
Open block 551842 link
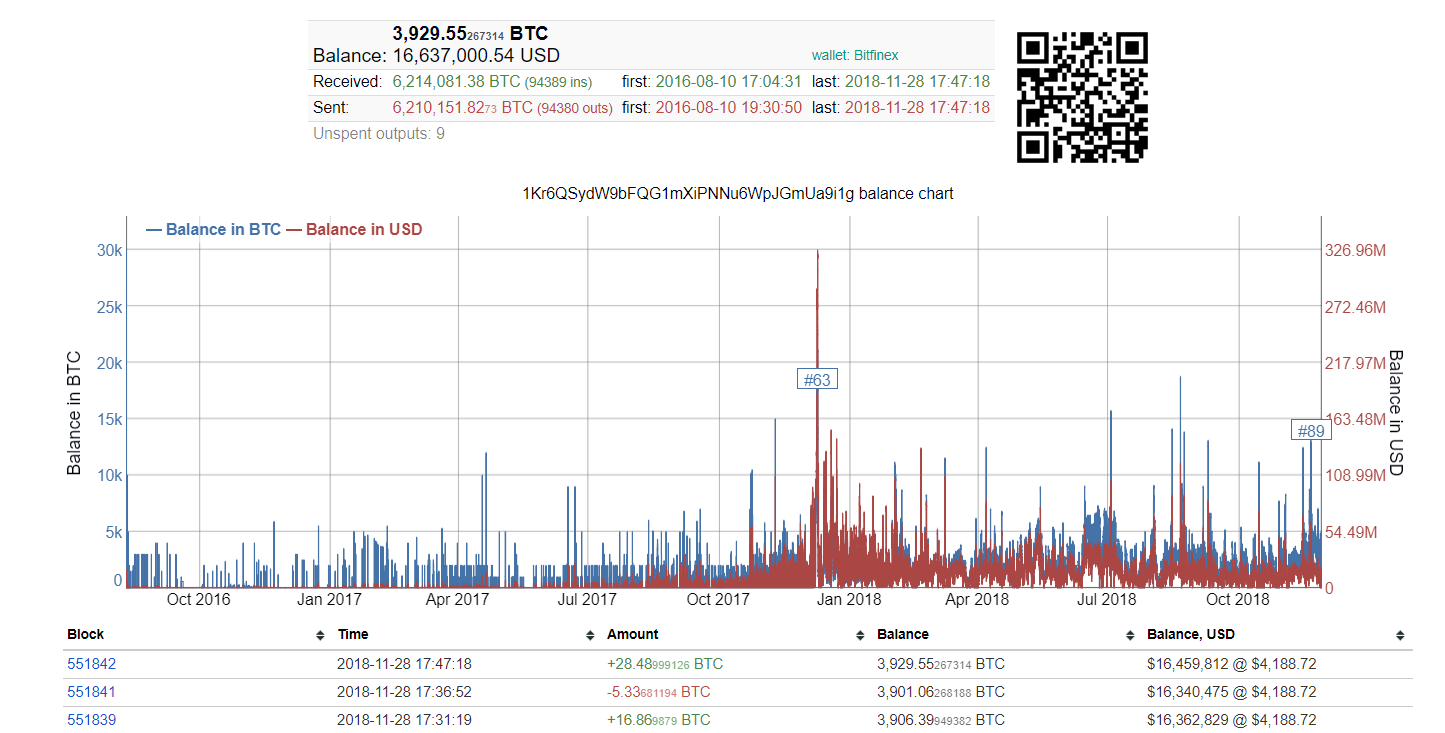[92, 664]
